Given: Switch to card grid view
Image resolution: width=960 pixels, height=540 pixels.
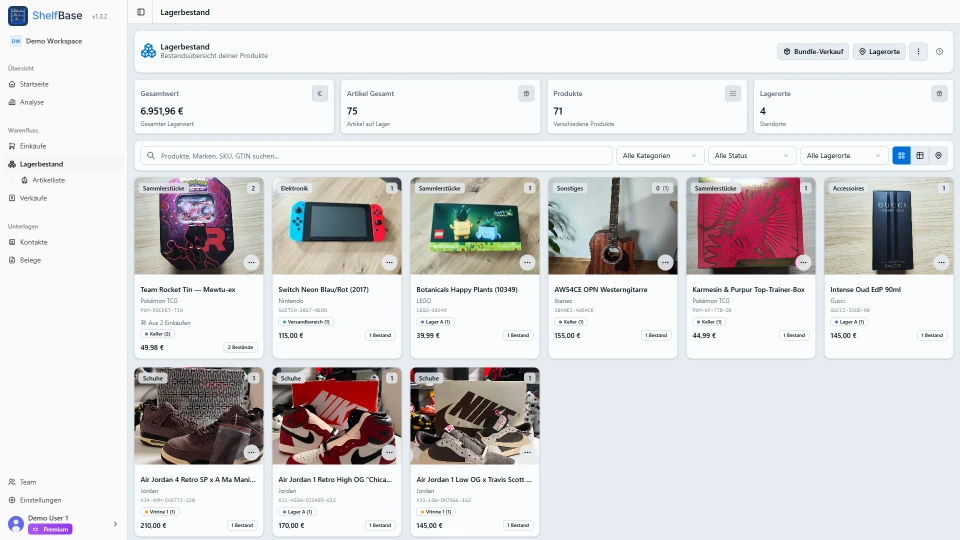Looking at the screenshot, I should 901,156.
